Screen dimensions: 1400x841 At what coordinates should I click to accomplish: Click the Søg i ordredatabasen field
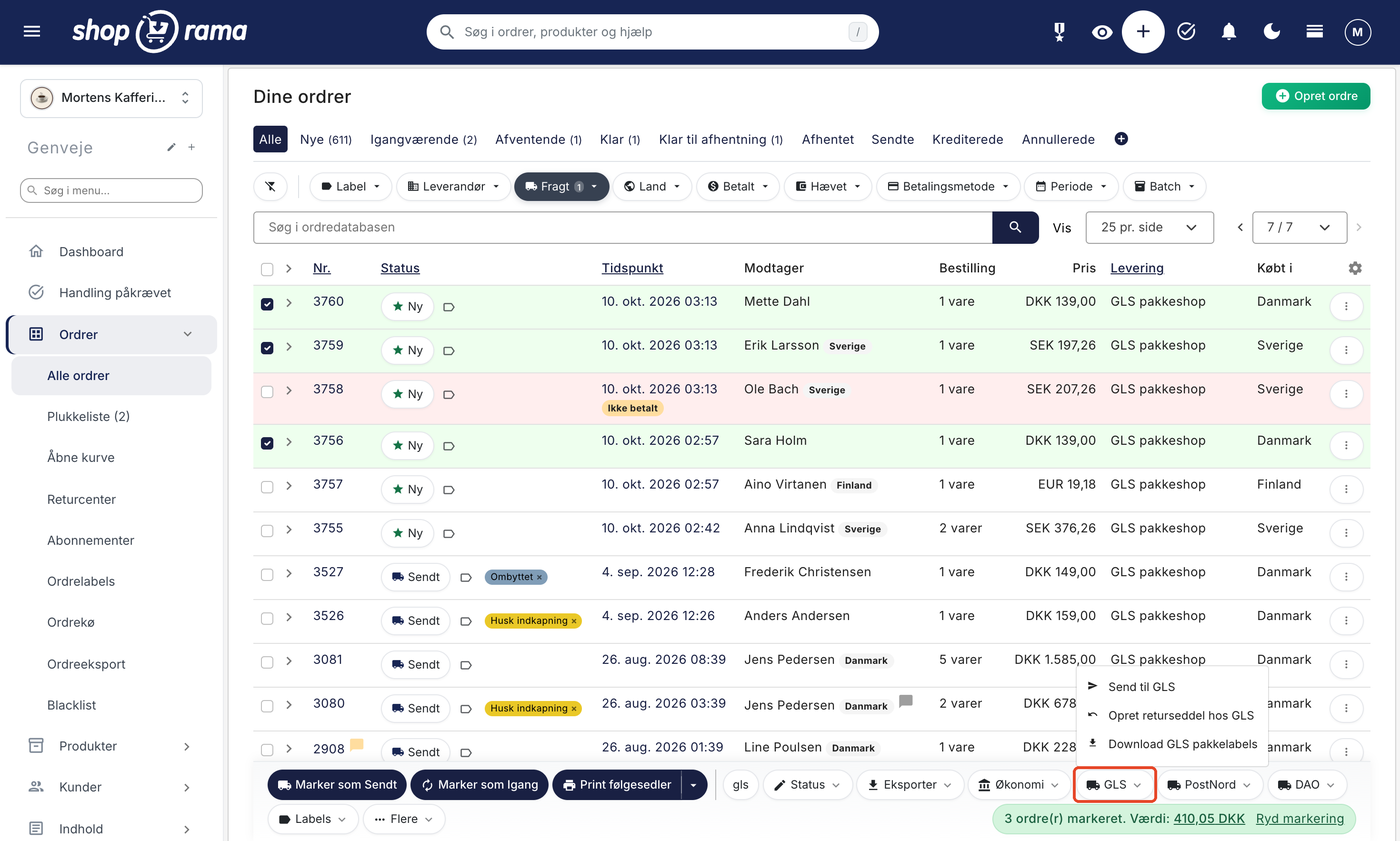[622, 228]
